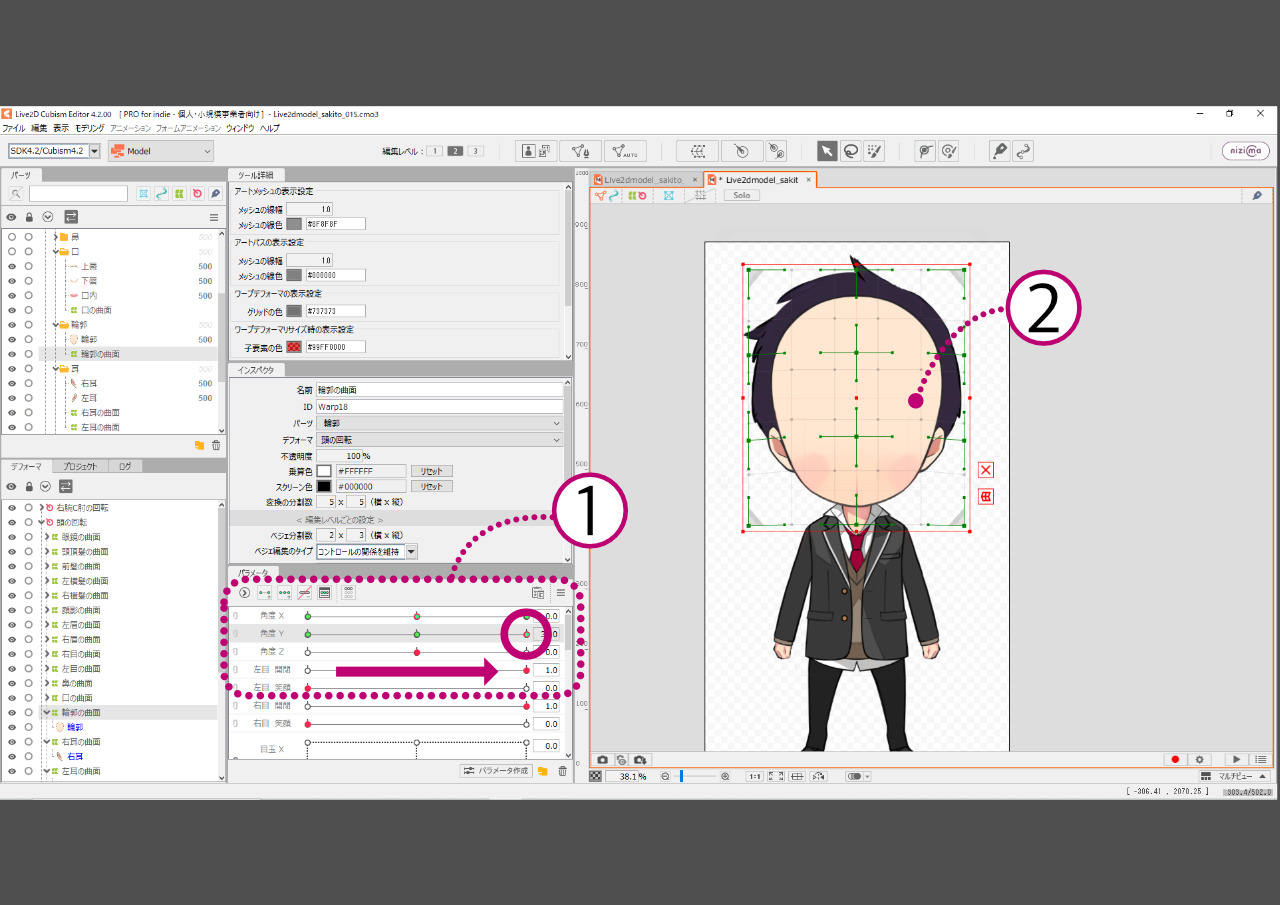Delete parameter using trash icon

(562, 771)
